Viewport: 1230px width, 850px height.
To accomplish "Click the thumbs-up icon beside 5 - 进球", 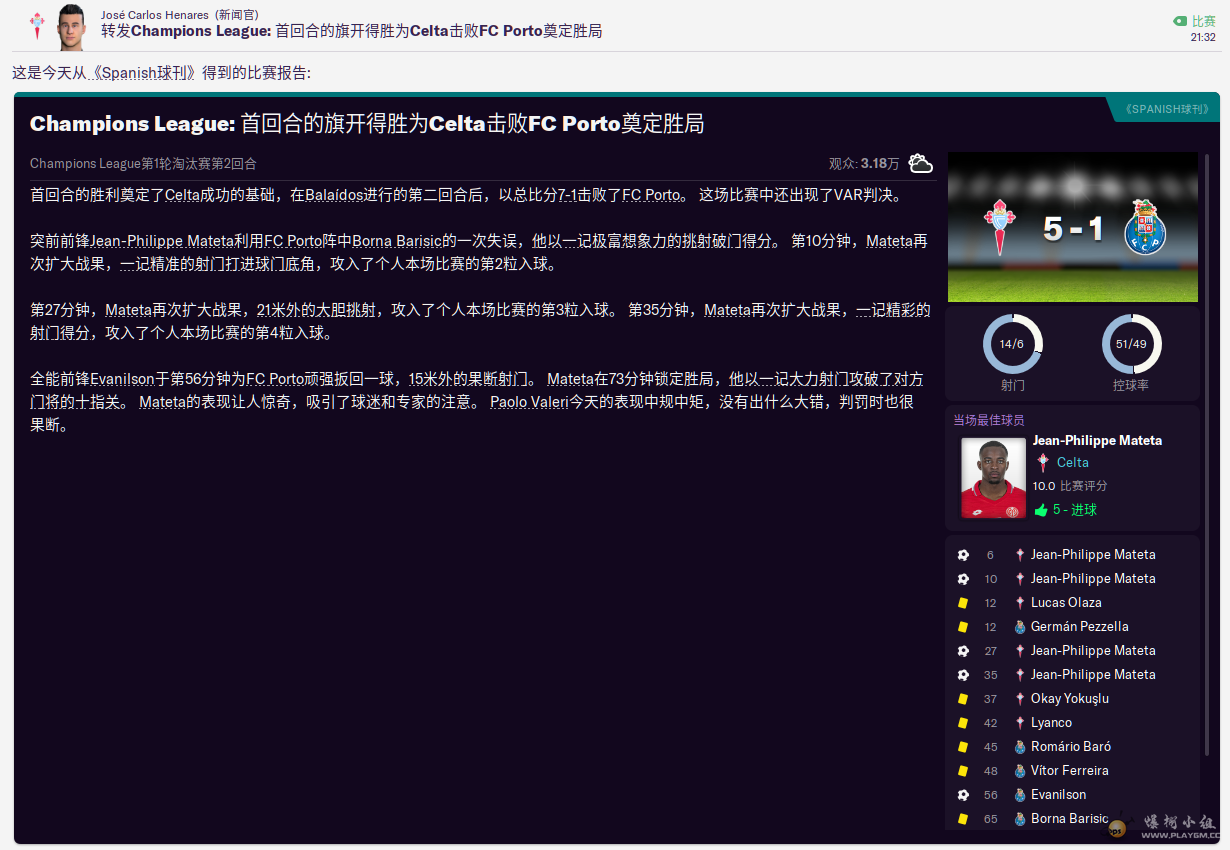I will (x=1041, y=510).
